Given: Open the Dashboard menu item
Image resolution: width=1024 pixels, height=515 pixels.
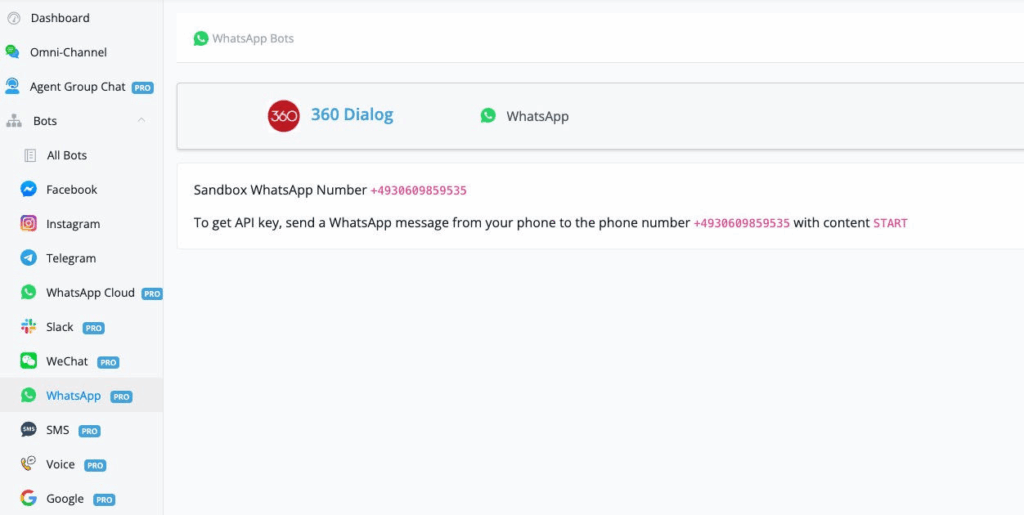Looking at the screenshot, I should pyautogui.click(x=59, y=18).
